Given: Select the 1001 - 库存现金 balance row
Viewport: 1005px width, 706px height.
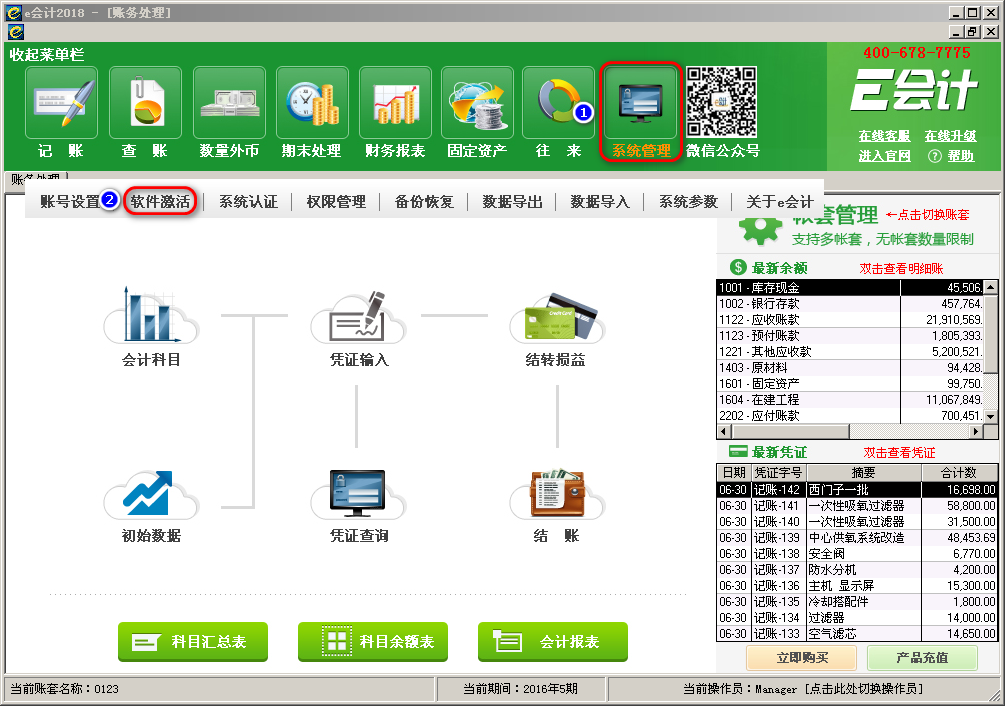Looking at the screenshot, I should (850, 288).
